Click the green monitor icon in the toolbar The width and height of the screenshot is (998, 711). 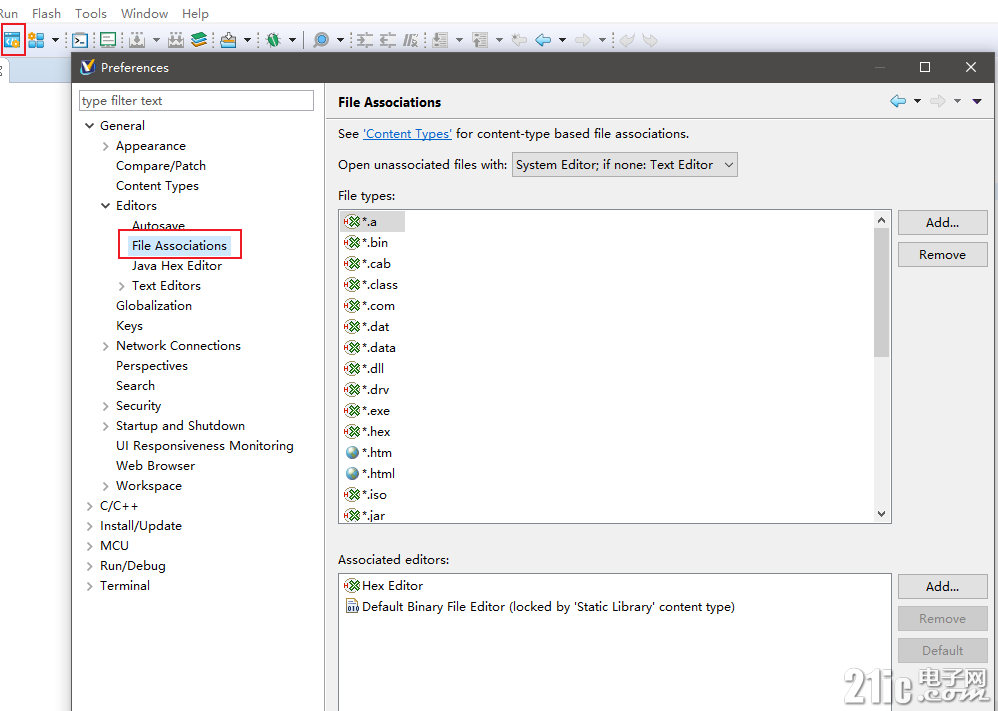pos(108,40)
